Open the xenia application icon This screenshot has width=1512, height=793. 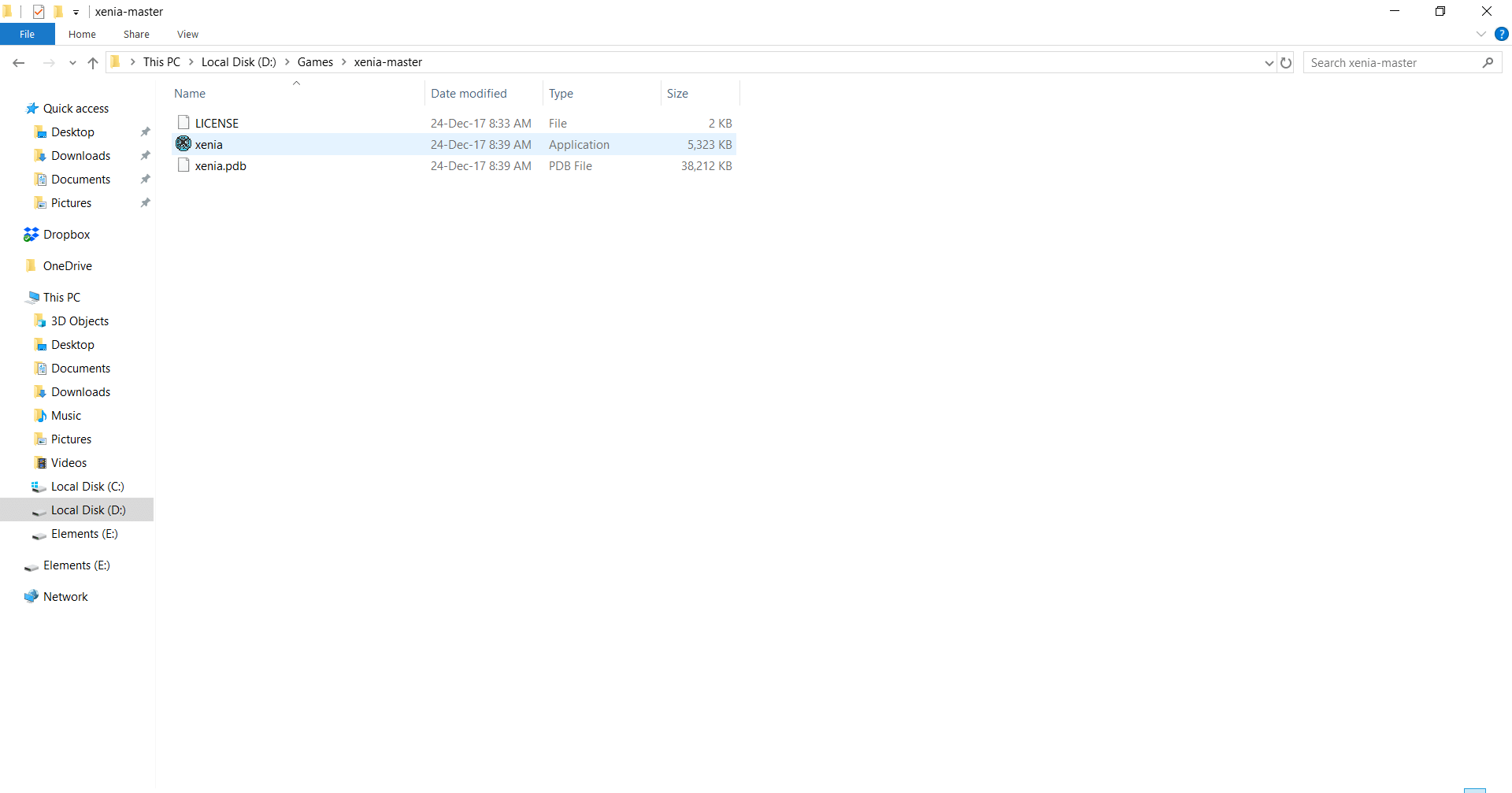183,144
